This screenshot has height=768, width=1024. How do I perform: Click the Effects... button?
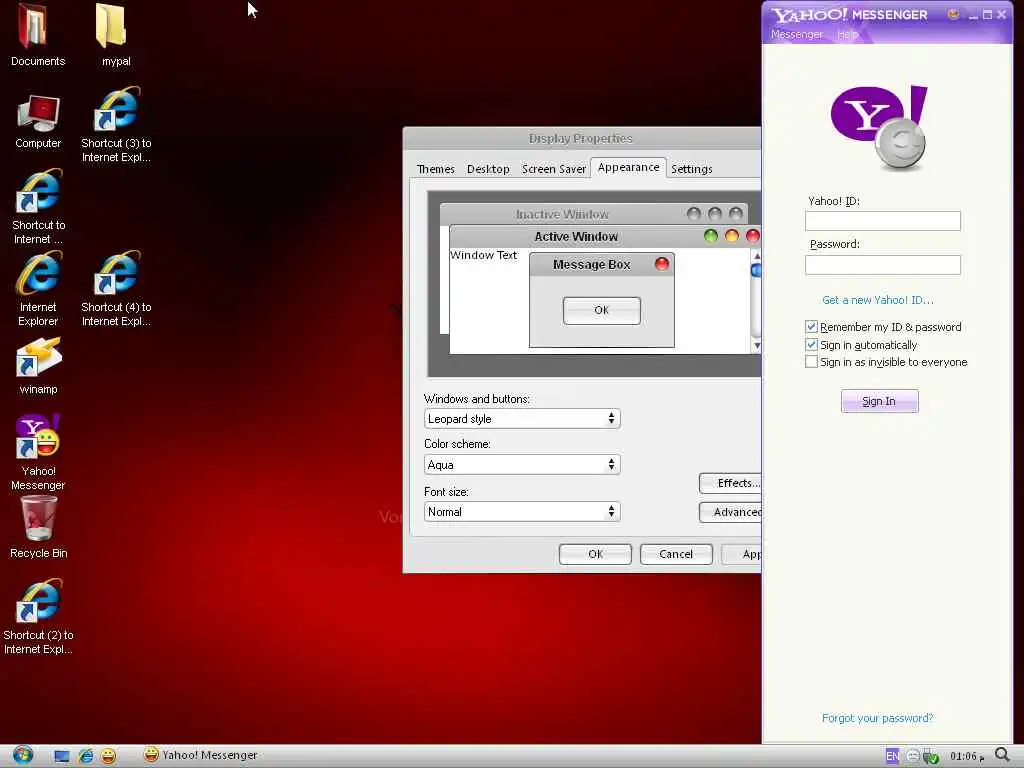pos(730,483)
